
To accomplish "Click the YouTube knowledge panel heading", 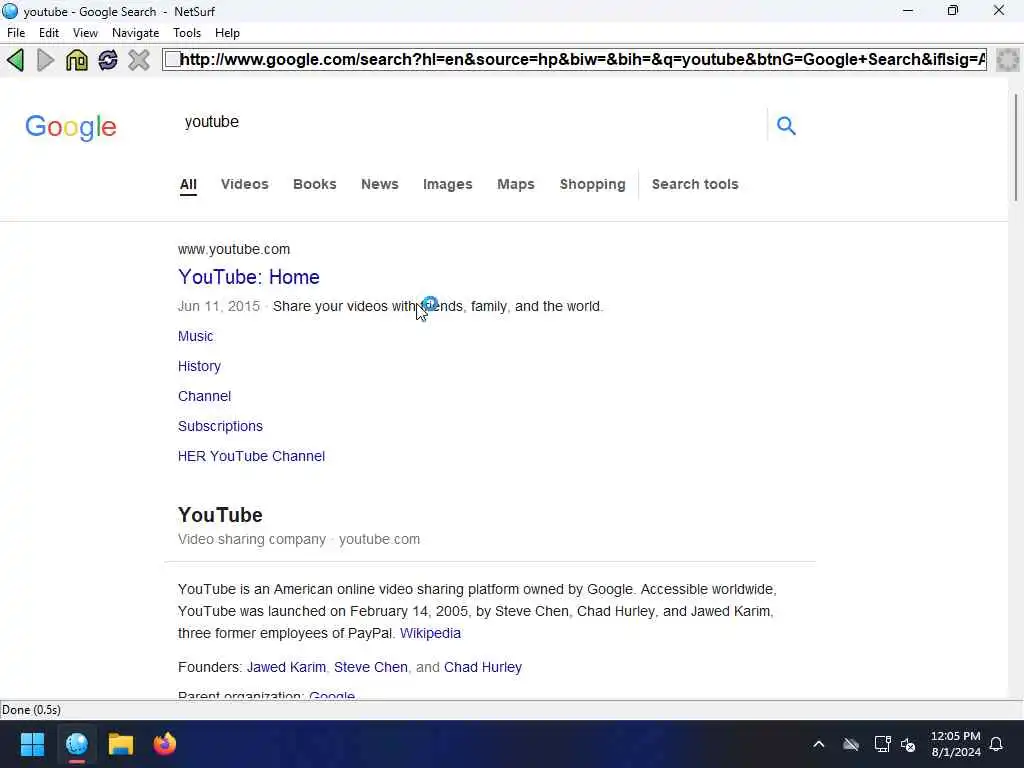I will click(220, 515).
